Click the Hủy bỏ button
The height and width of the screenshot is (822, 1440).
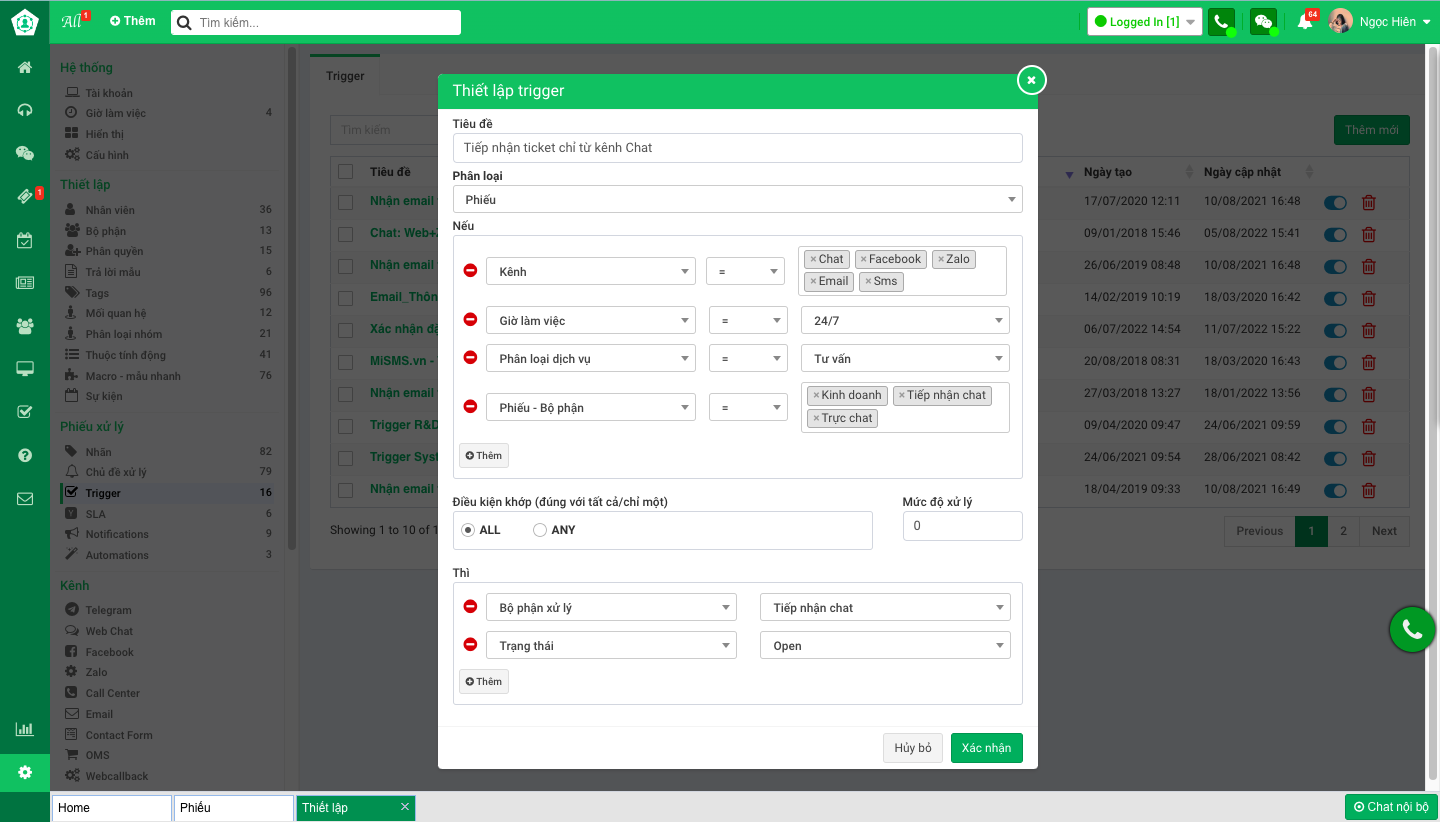point(912,748)
